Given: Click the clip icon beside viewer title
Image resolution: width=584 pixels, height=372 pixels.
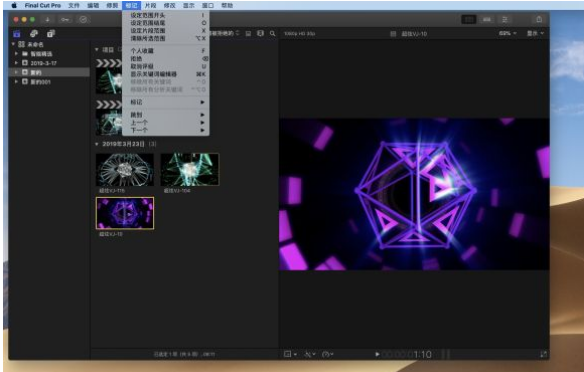Looking at the screenshot, I should pos(393,34).
